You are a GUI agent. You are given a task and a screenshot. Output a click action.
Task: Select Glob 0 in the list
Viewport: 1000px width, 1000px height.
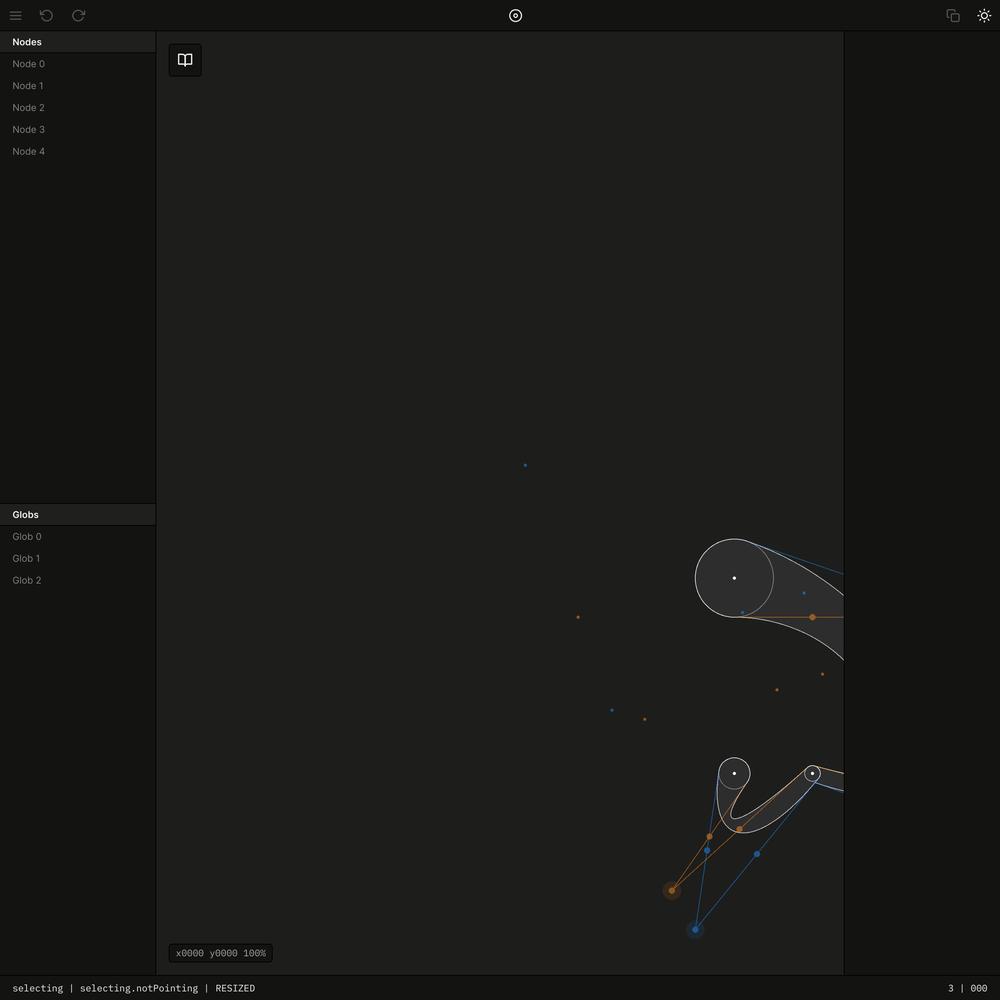tap(78, 536)
